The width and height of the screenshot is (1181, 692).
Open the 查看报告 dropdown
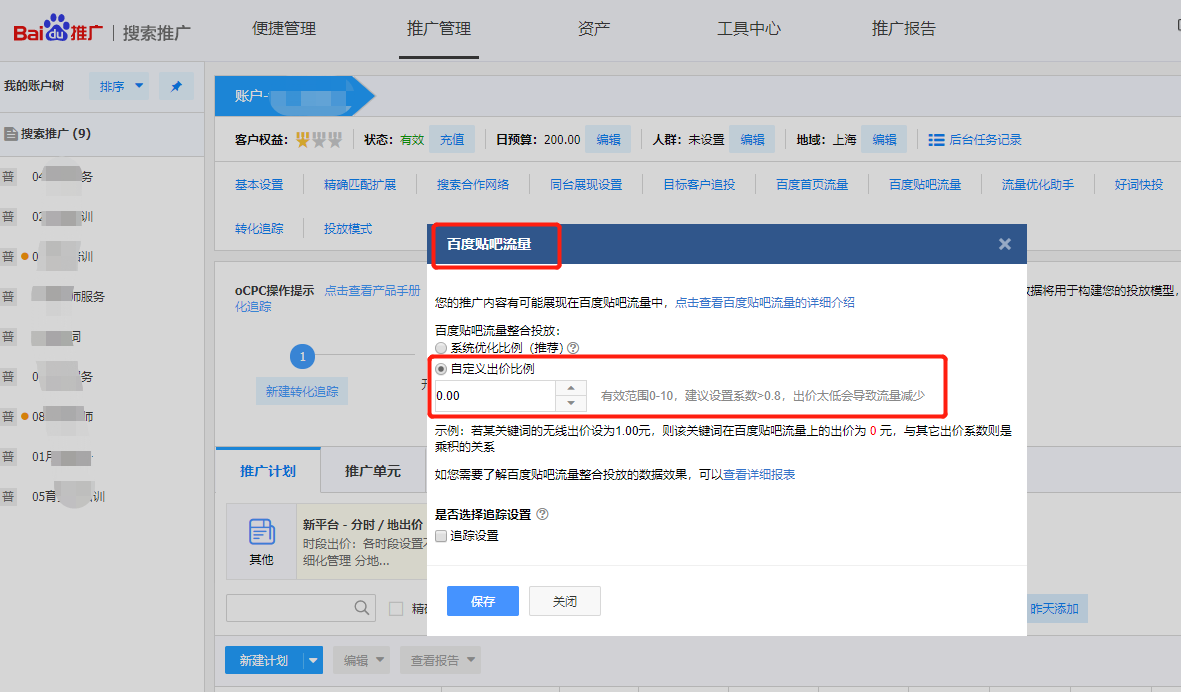[x=441, y=660]
